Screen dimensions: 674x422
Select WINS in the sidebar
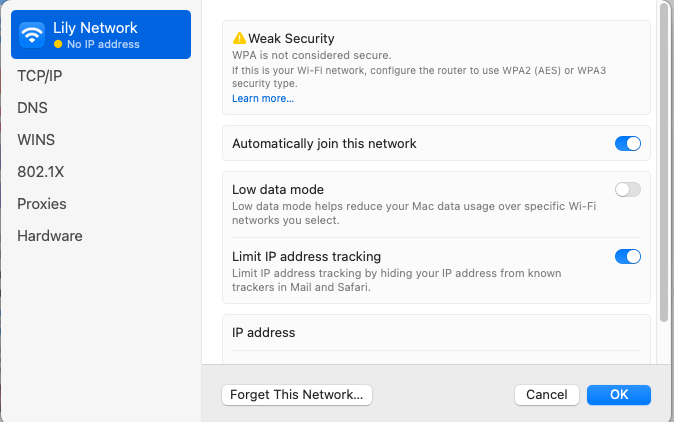point(36,139)
